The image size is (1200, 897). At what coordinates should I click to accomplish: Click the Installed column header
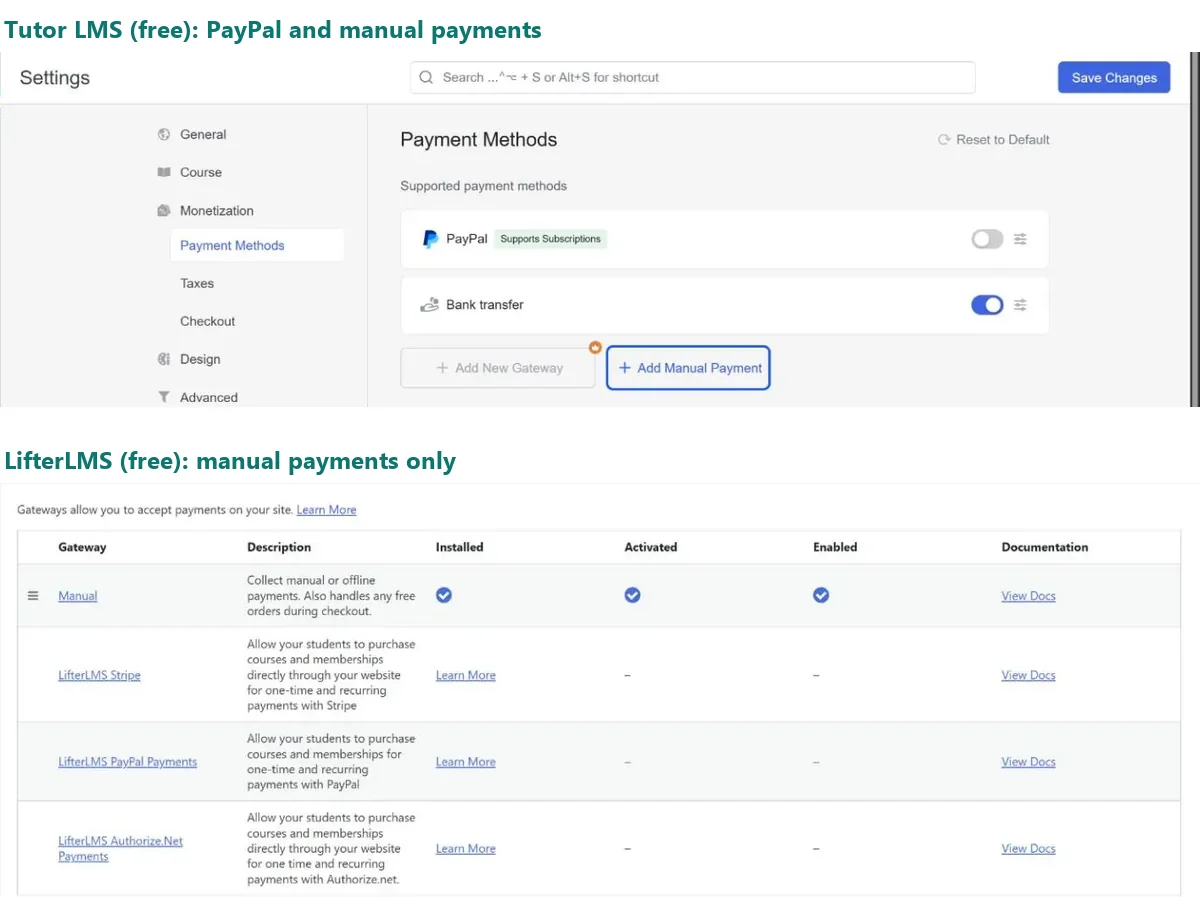click(459, 547)
